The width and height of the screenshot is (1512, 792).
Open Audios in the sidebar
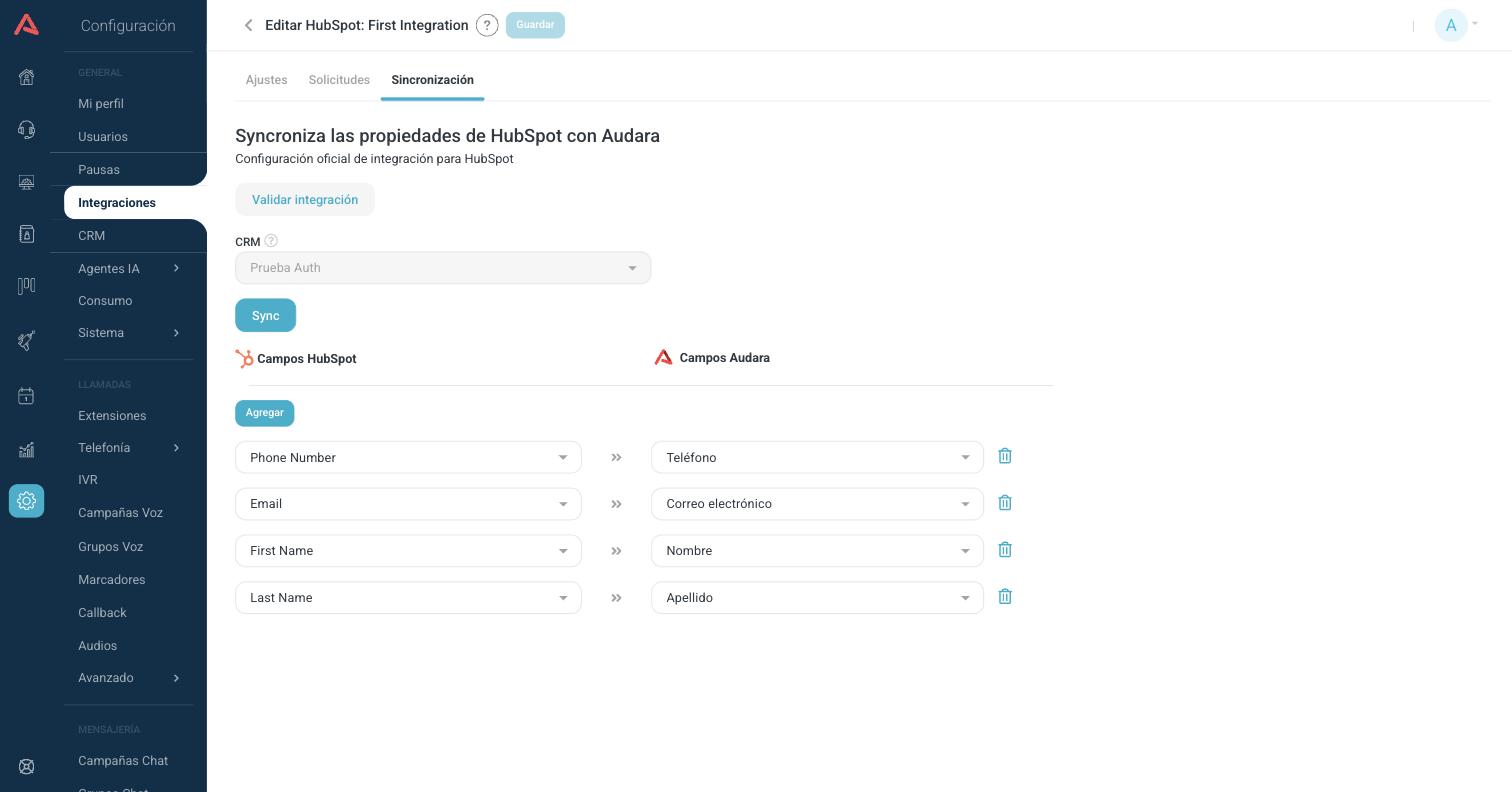click(97, 646)
